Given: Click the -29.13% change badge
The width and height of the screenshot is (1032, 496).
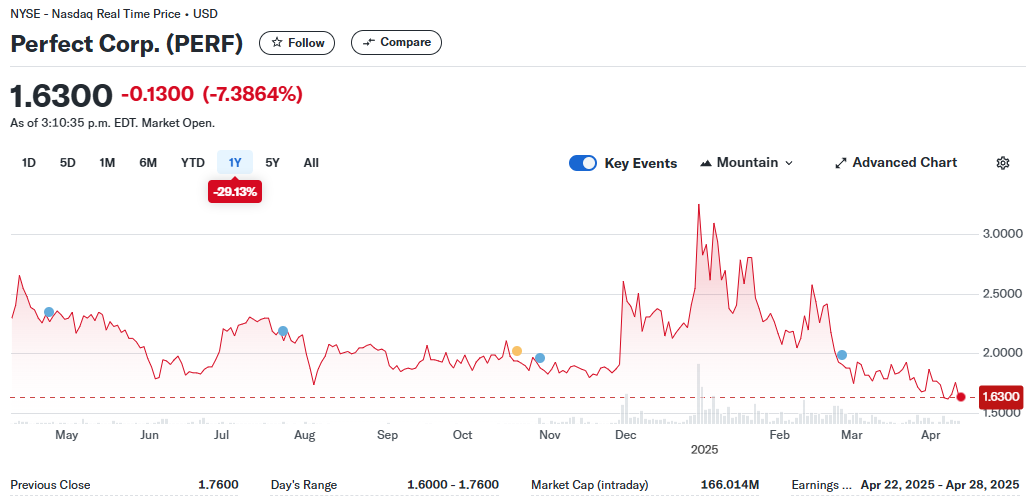Looking at the screenshot, I should [x=235, y=192].
